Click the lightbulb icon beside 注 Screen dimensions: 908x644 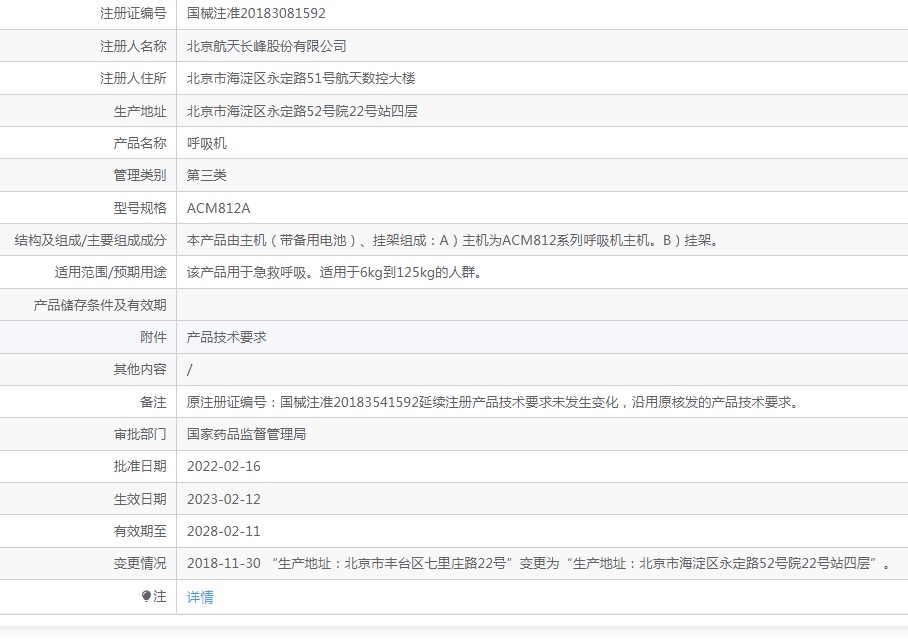coord(146,596)
